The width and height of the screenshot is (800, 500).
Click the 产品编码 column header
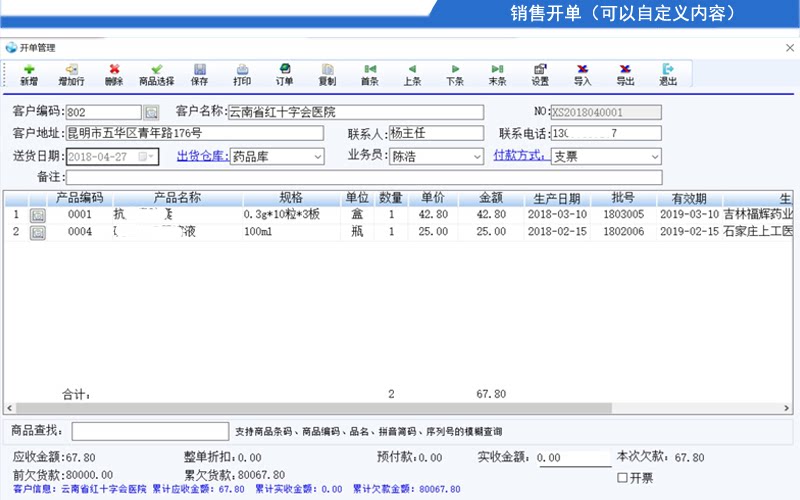point(79,198)
